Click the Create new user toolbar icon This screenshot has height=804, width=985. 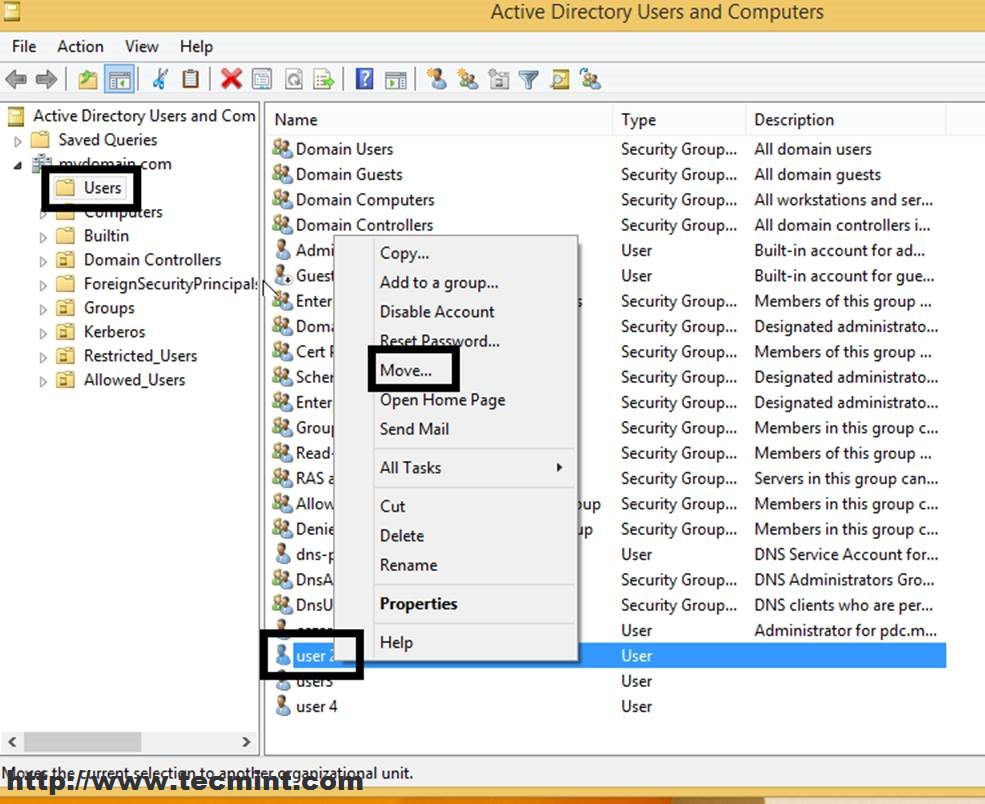436,79
